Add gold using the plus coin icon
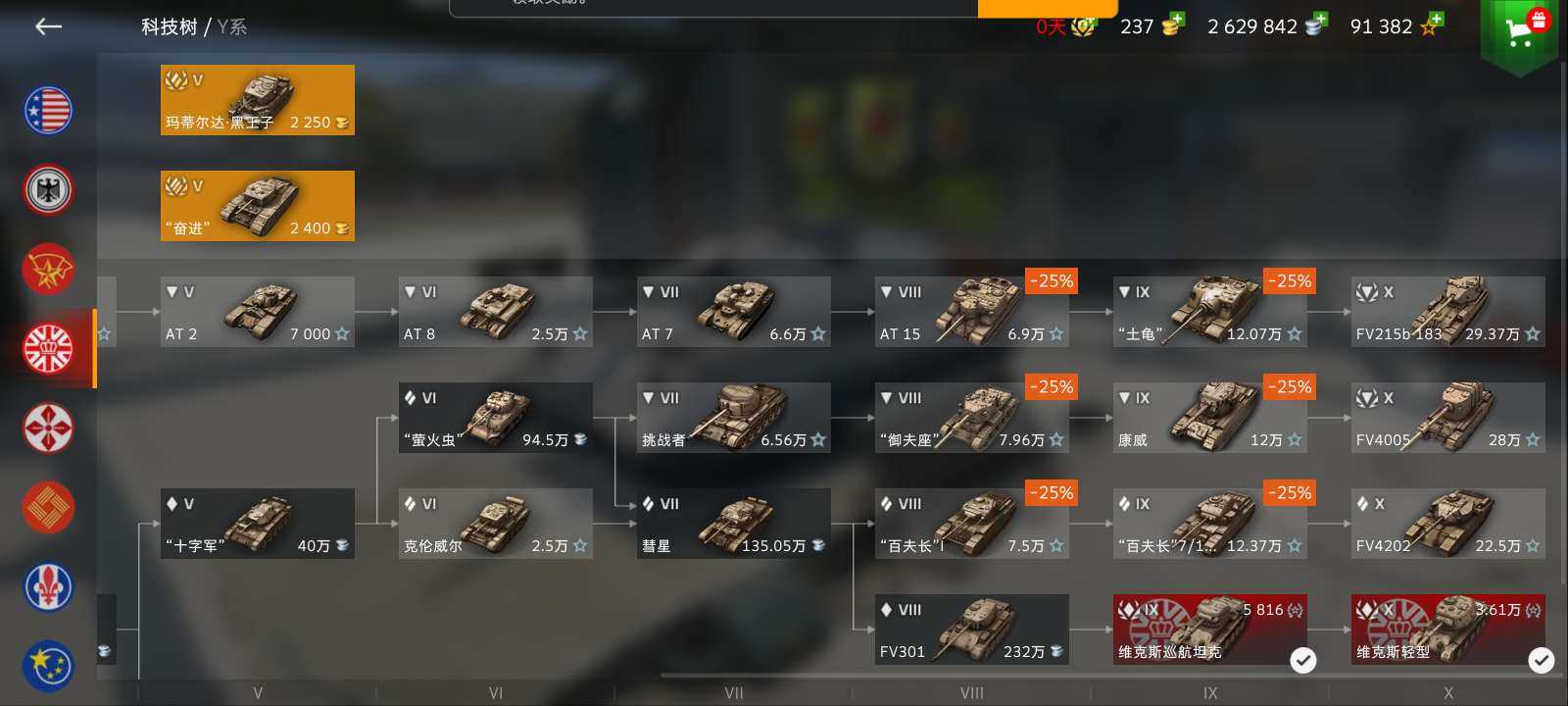Viewport: 1568px width, 706px height. pyautogui.click(x=1171, y=25)
